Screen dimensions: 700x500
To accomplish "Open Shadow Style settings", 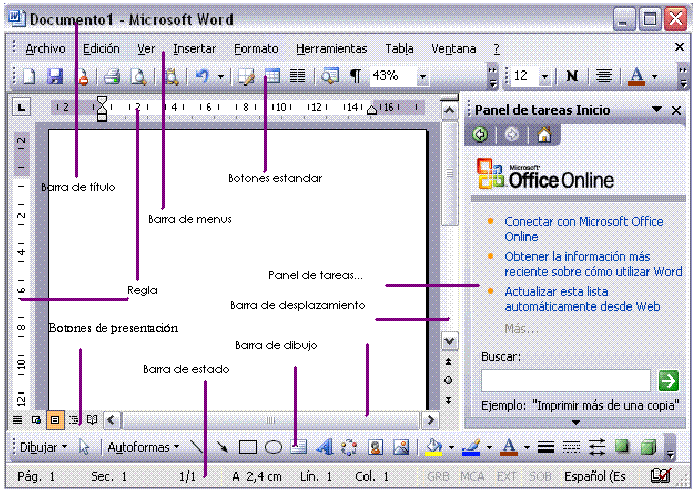I will tap(622, 446).
